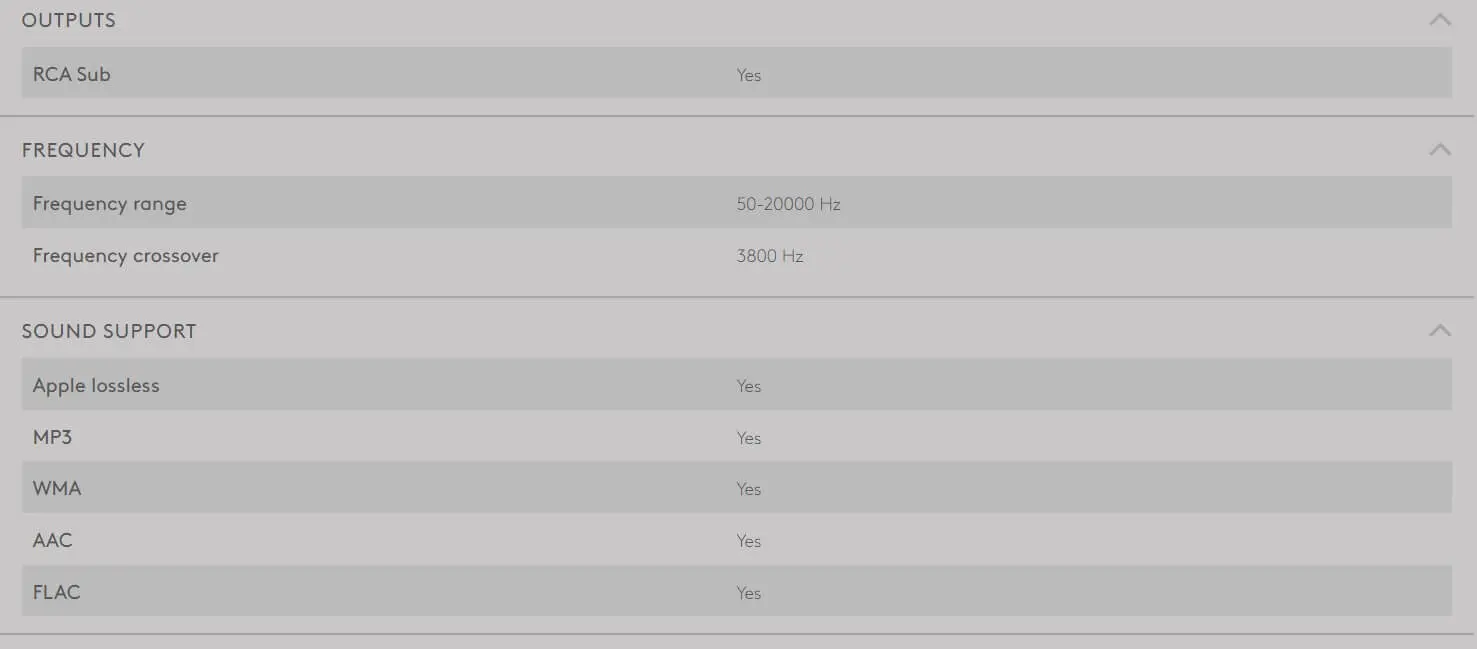Collapse the Sound Support section chevron
Screen dimensions: 1477x649
1440,330
